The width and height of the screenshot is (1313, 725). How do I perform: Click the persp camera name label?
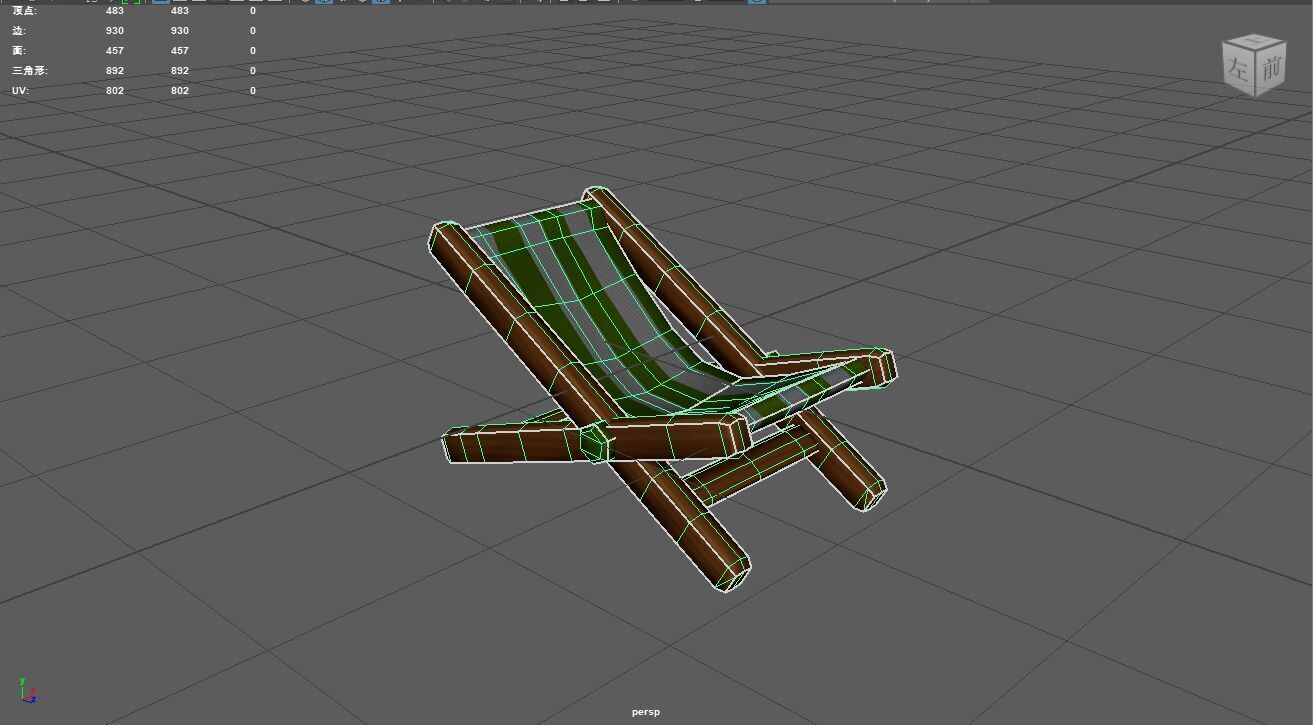[646, 712]
